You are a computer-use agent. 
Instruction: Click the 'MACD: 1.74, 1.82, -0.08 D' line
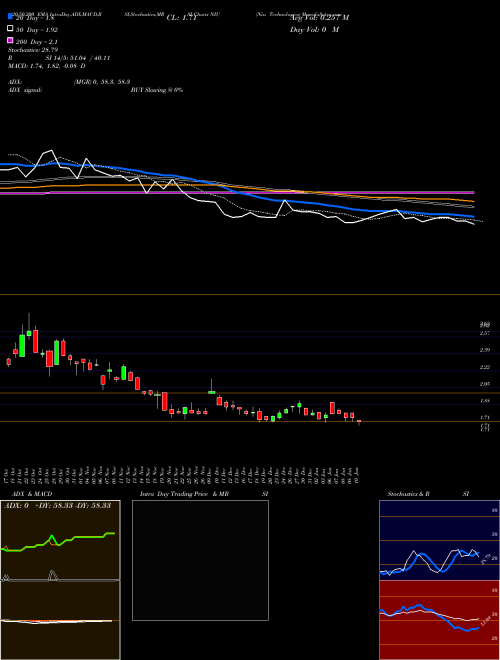(x=47, y=66)
